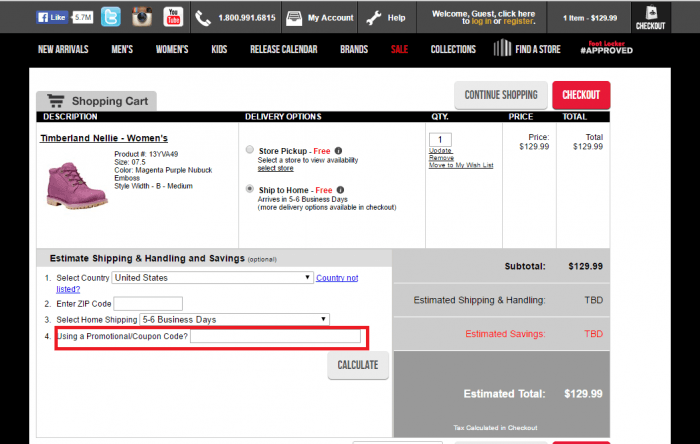Open the Sale menu item
700x444 pixels.
[399, 49]
